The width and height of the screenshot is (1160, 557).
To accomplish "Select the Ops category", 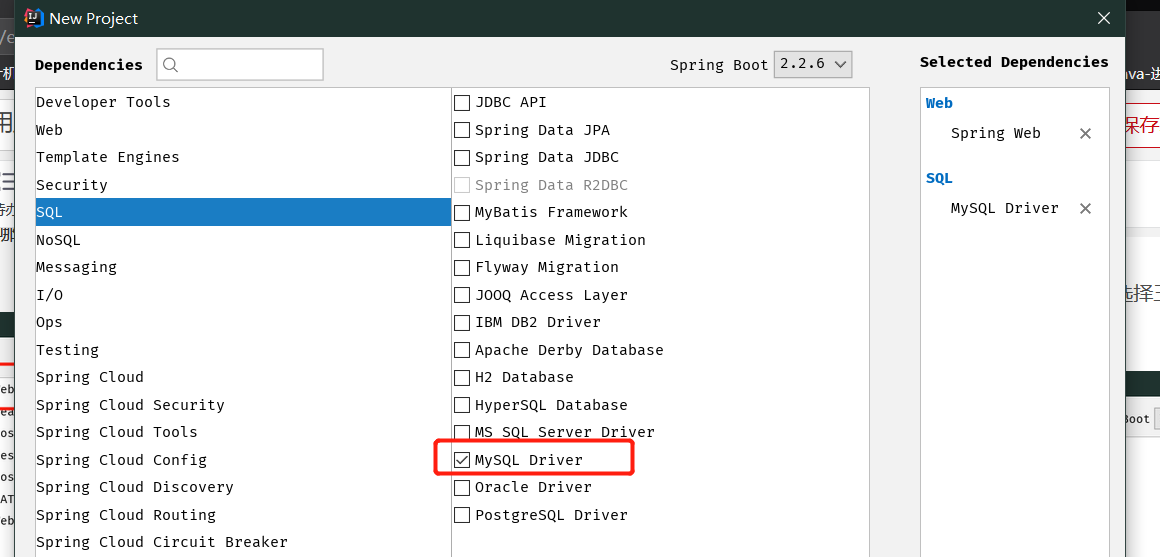I will tap(243, 322).
